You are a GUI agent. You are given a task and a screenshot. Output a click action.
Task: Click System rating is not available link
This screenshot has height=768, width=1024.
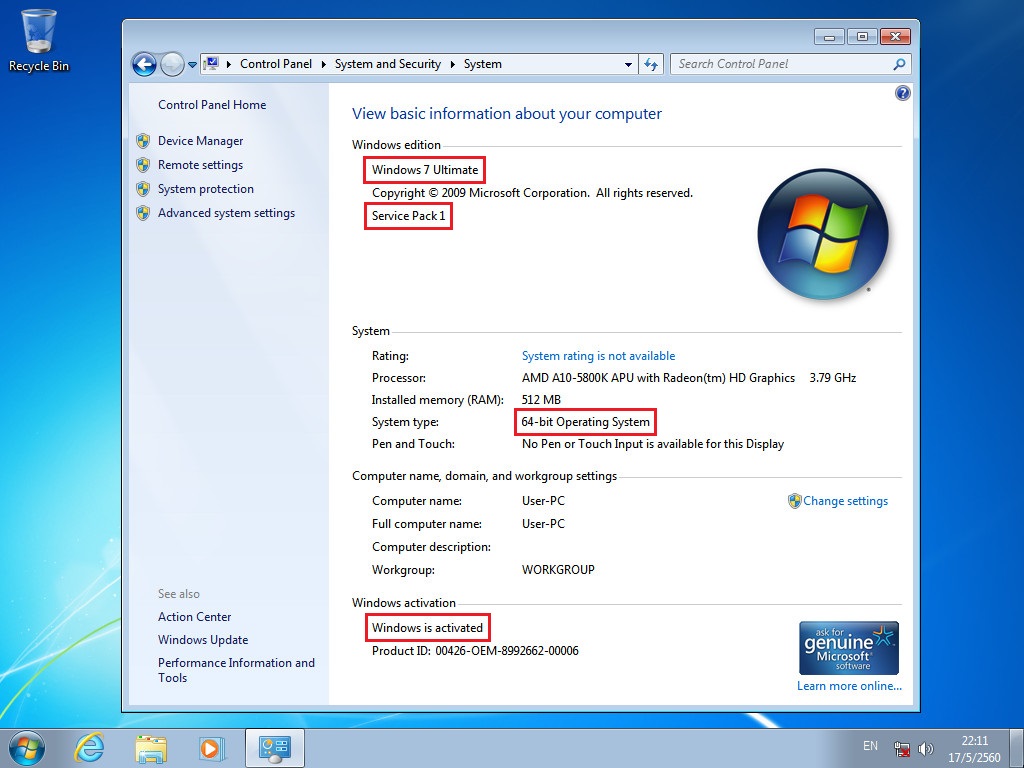pyautogui.click(x=598, y=356)
